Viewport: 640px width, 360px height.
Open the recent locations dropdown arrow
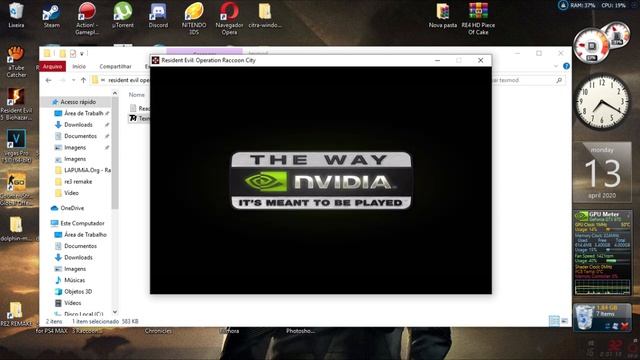coord(73,80)
